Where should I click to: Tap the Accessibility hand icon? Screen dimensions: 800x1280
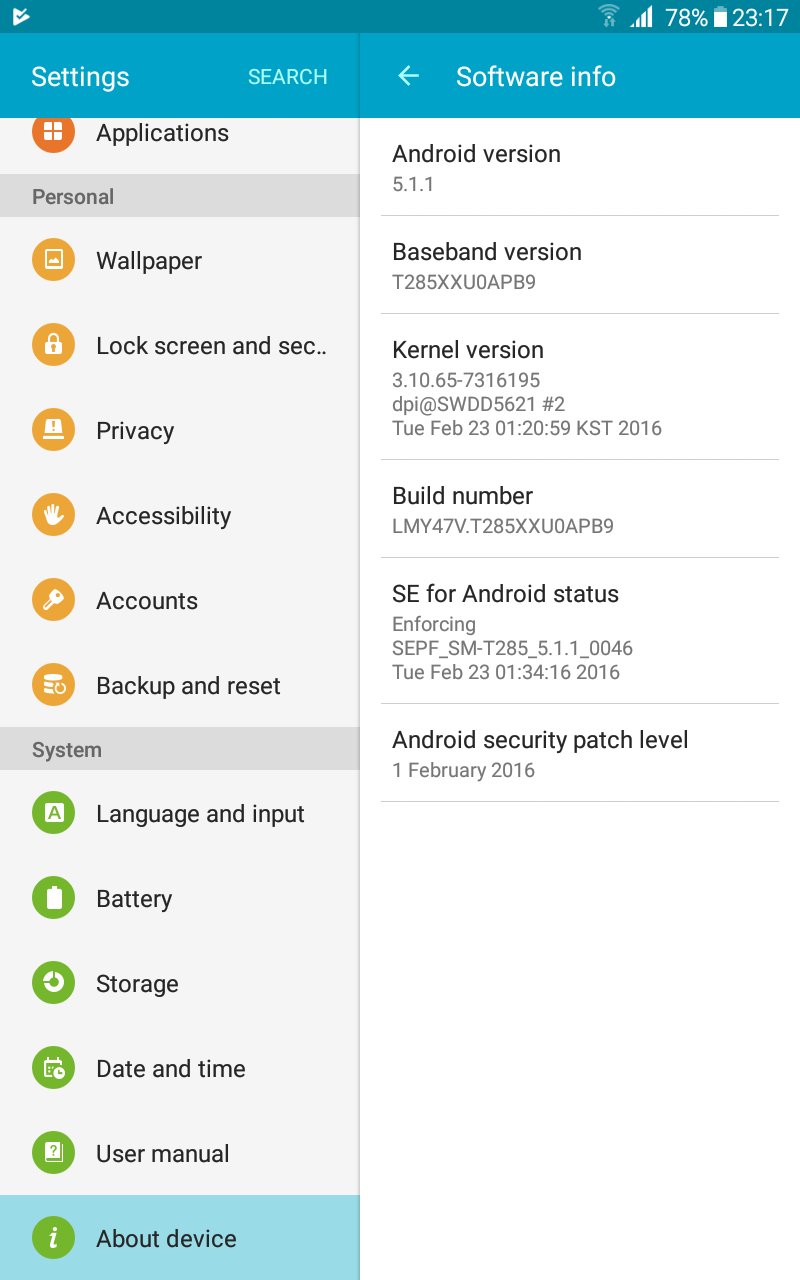tap(53, 515)
